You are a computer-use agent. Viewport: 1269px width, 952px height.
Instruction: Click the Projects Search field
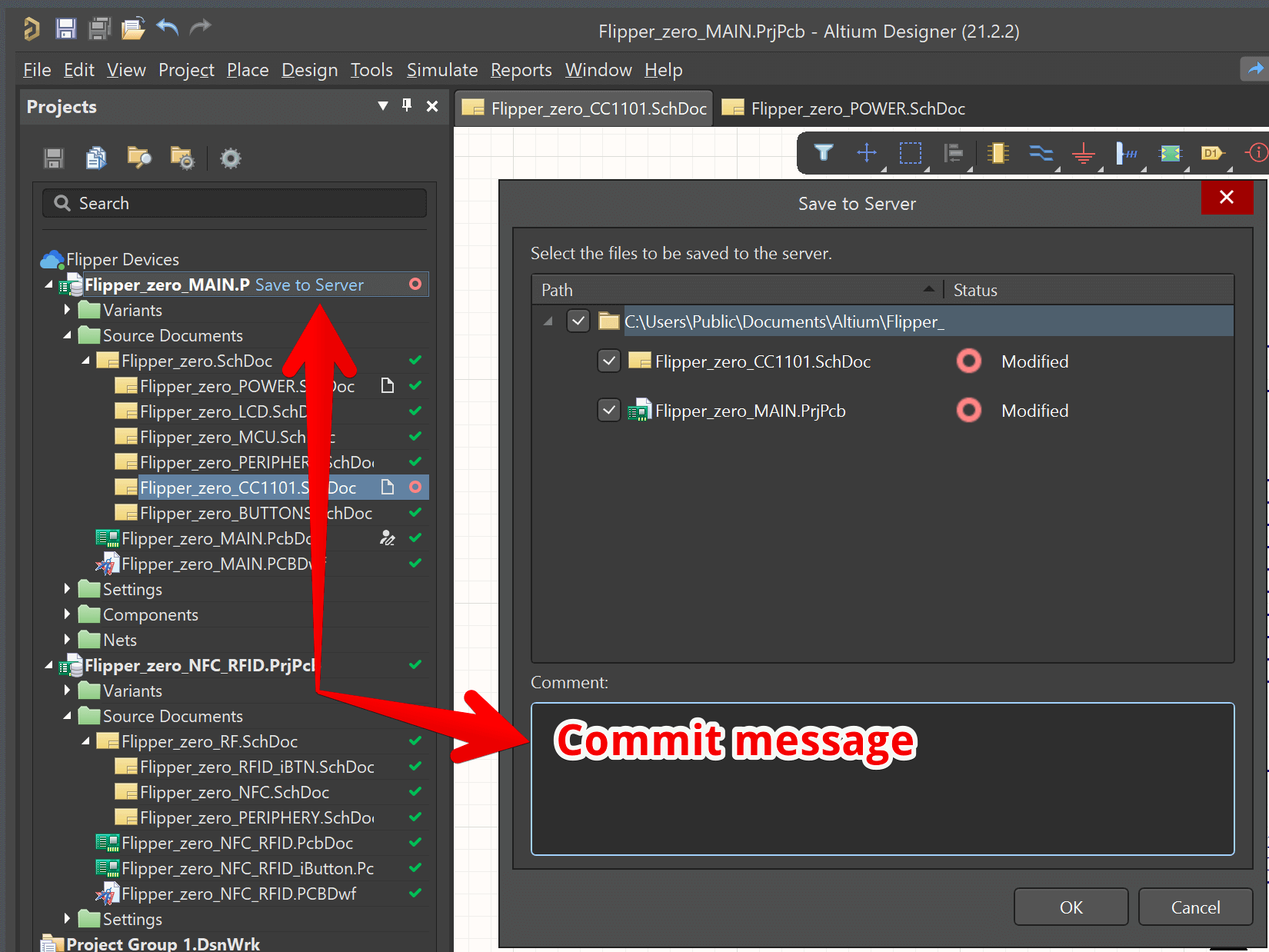235,203
